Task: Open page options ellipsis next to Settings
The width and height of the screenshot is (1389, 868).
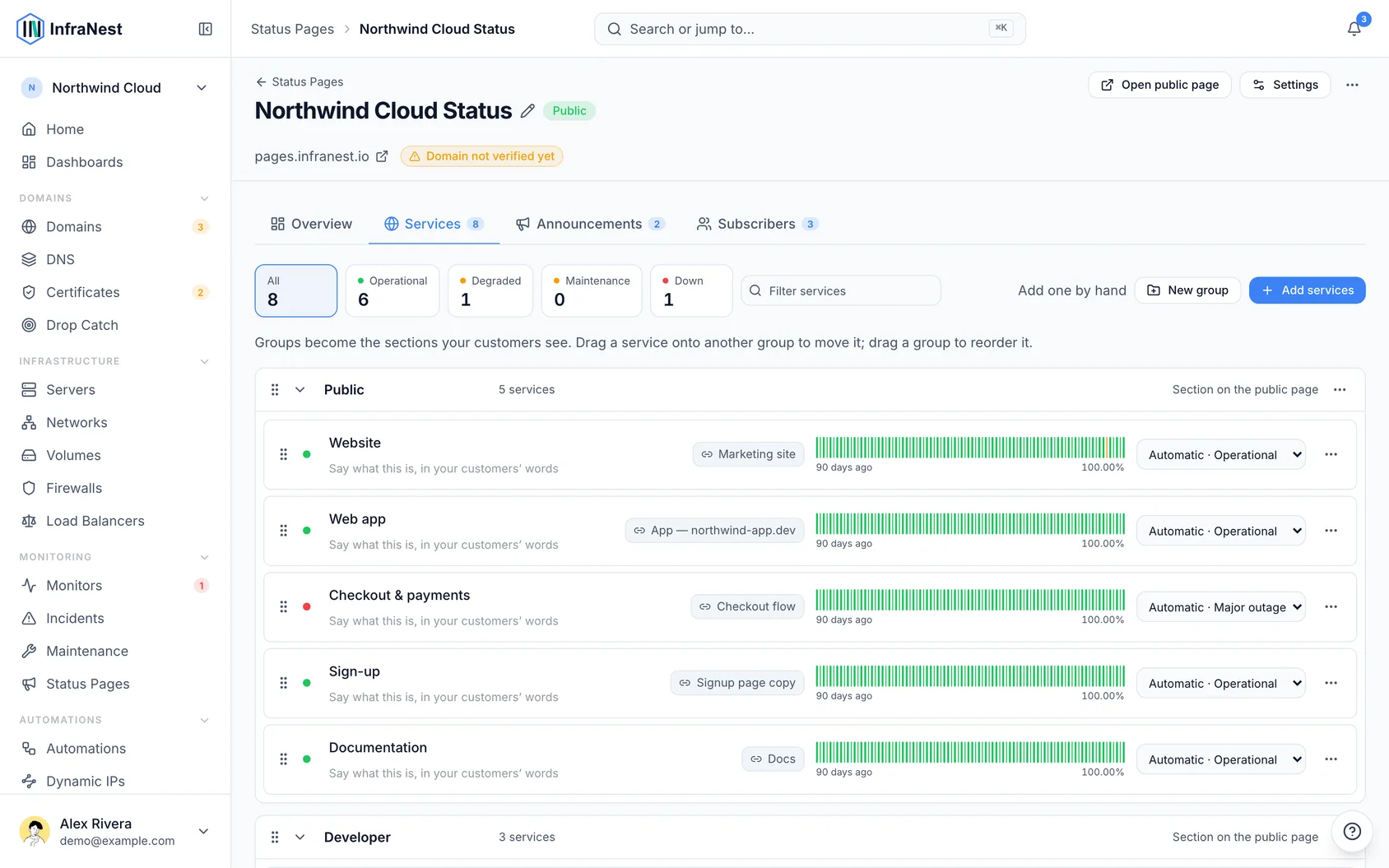Action: click(x=1352, y=85)
